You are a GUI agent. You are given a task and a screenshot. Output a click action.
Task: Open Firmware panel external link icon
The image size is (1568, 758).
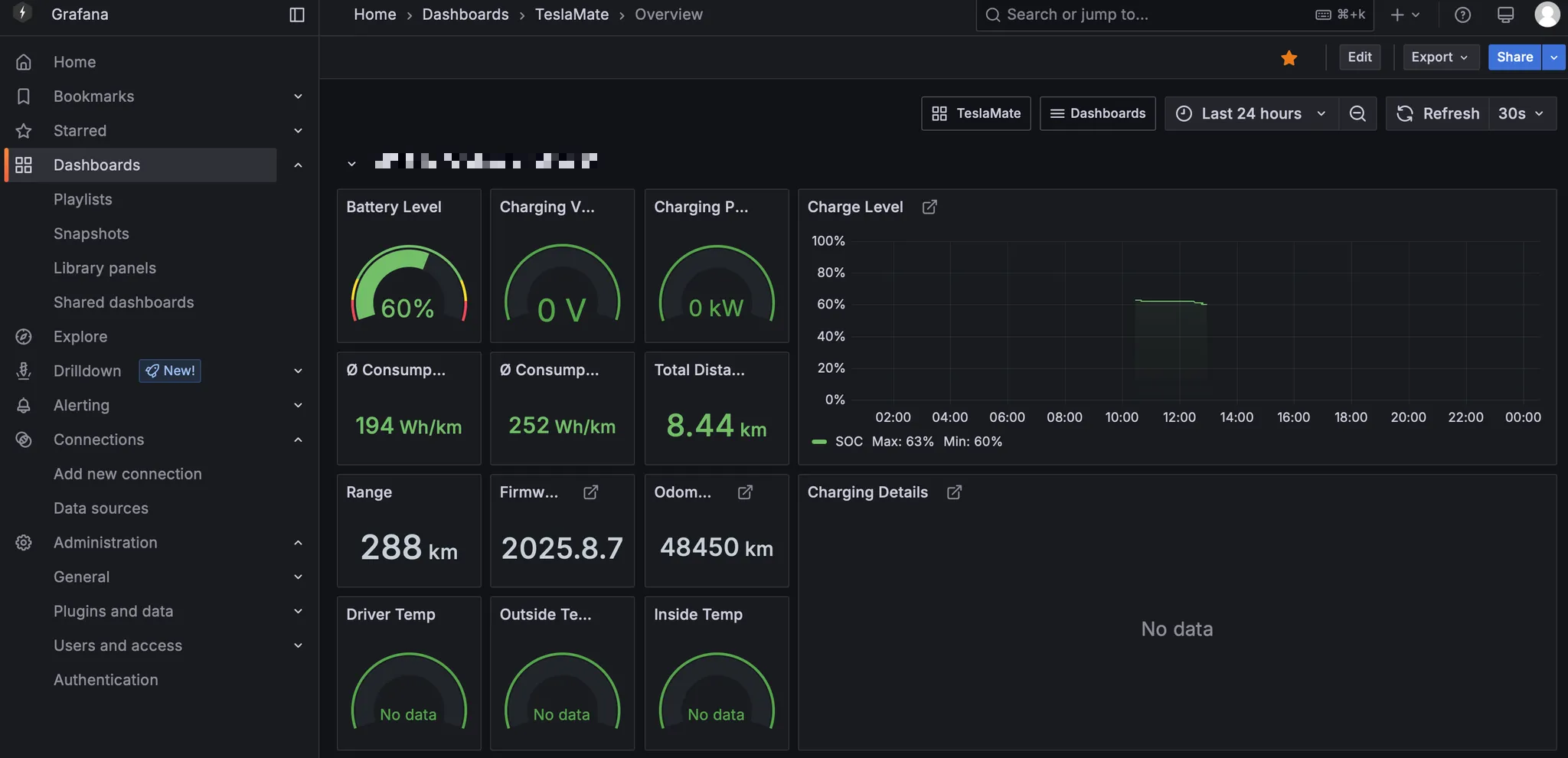click(x=591, y=492)
